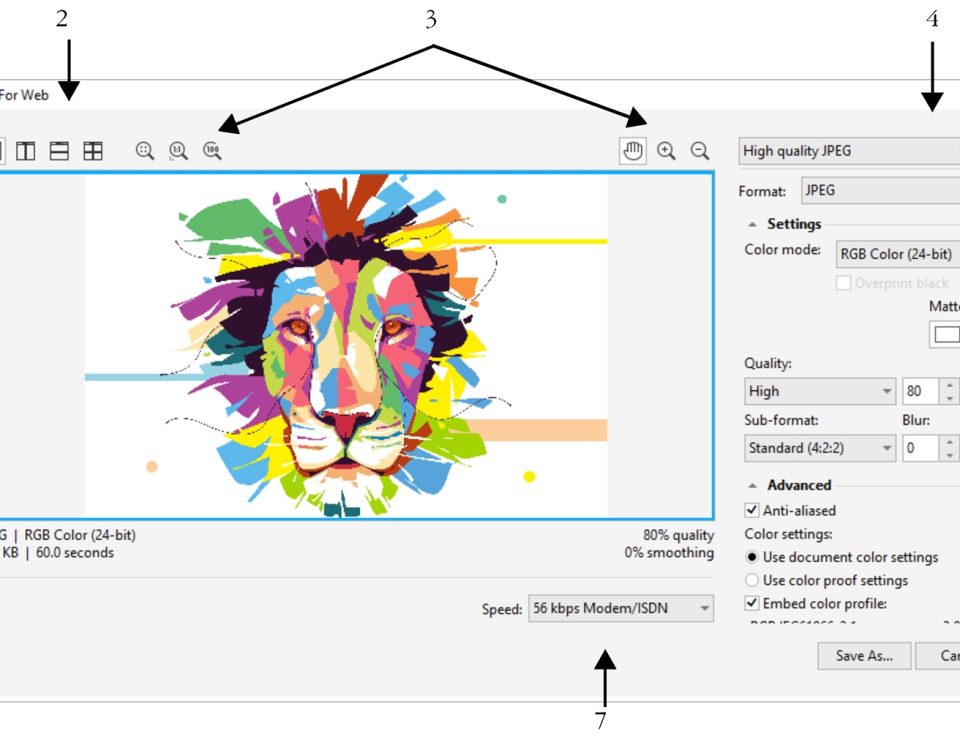The width and height of the screenshot is (960, 750).
Task: Collapse the Advanced section
Action: click(x=752, y=485)
